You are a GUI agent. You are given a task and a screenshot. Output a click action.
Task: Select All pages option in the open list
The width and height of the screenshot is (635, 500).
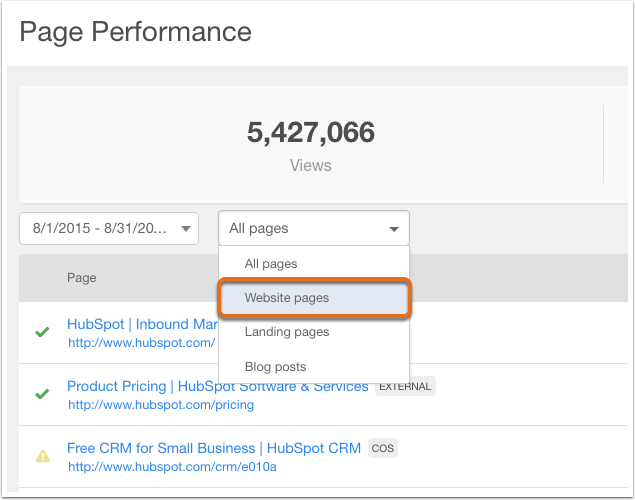click(271, 264)
